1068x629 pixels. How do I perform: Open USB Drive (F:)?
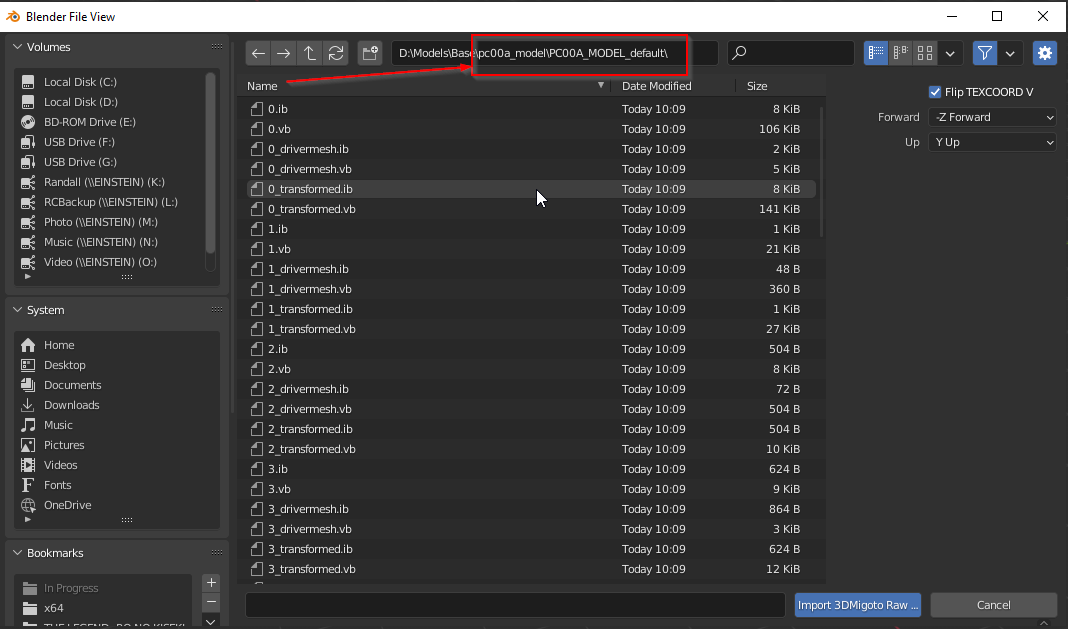point(110,142)
